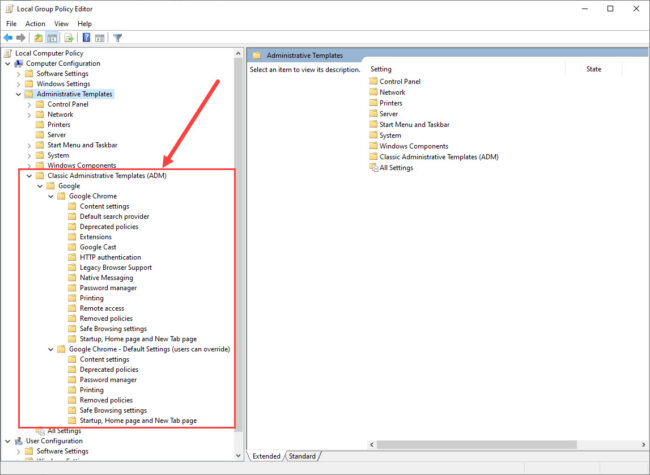Open the File menu

(11, 24)
